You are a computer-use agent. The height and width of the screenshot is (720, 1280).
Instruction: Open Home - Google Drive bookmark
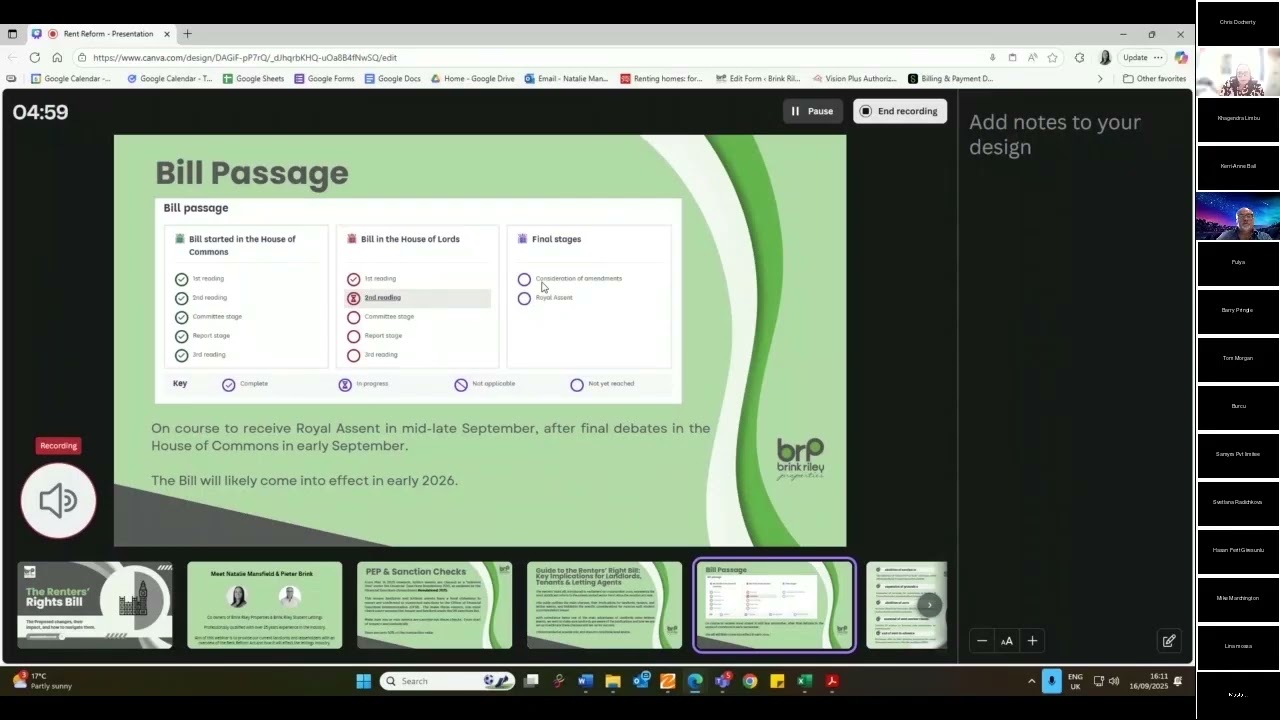click(x=472, y=78)
